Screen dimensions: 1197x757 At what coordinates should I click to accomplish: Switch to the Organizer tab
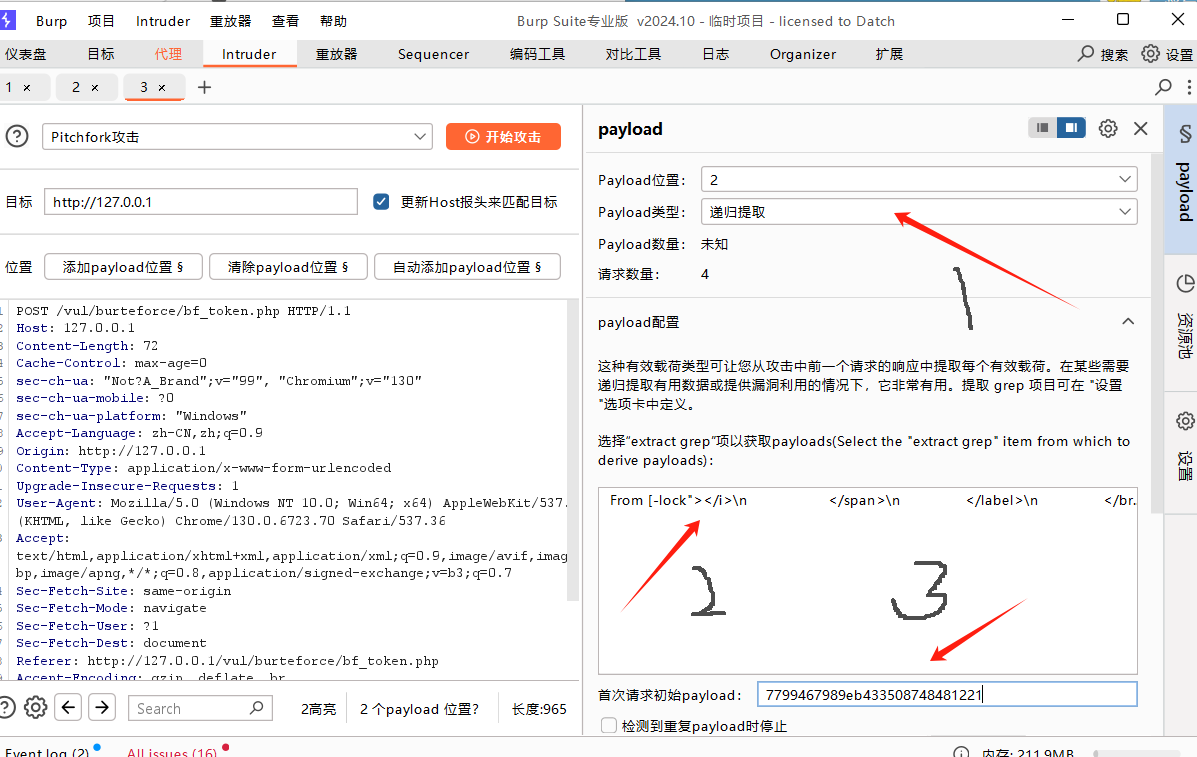point(802,54)
